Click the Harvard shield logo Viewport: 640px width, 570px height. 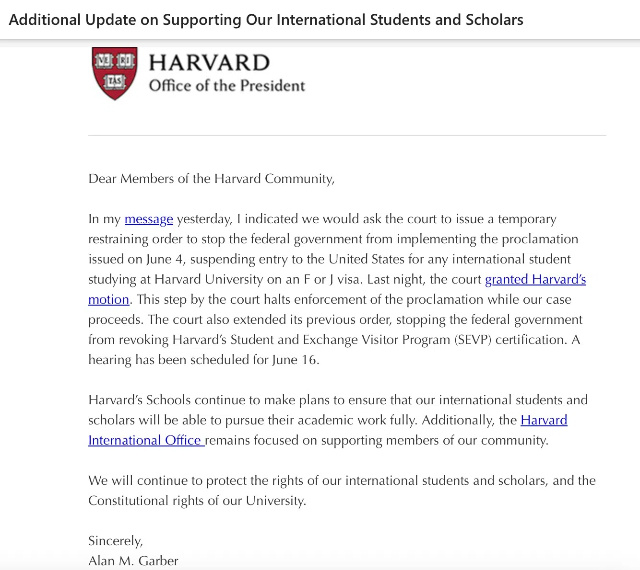tap(114, 73)
